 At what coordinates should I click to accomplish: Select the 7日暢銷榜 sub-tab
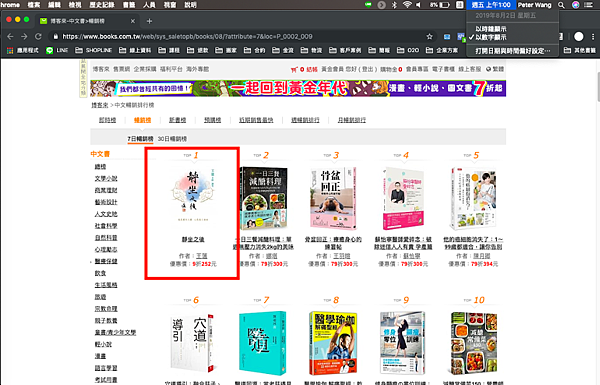point(140,139)
